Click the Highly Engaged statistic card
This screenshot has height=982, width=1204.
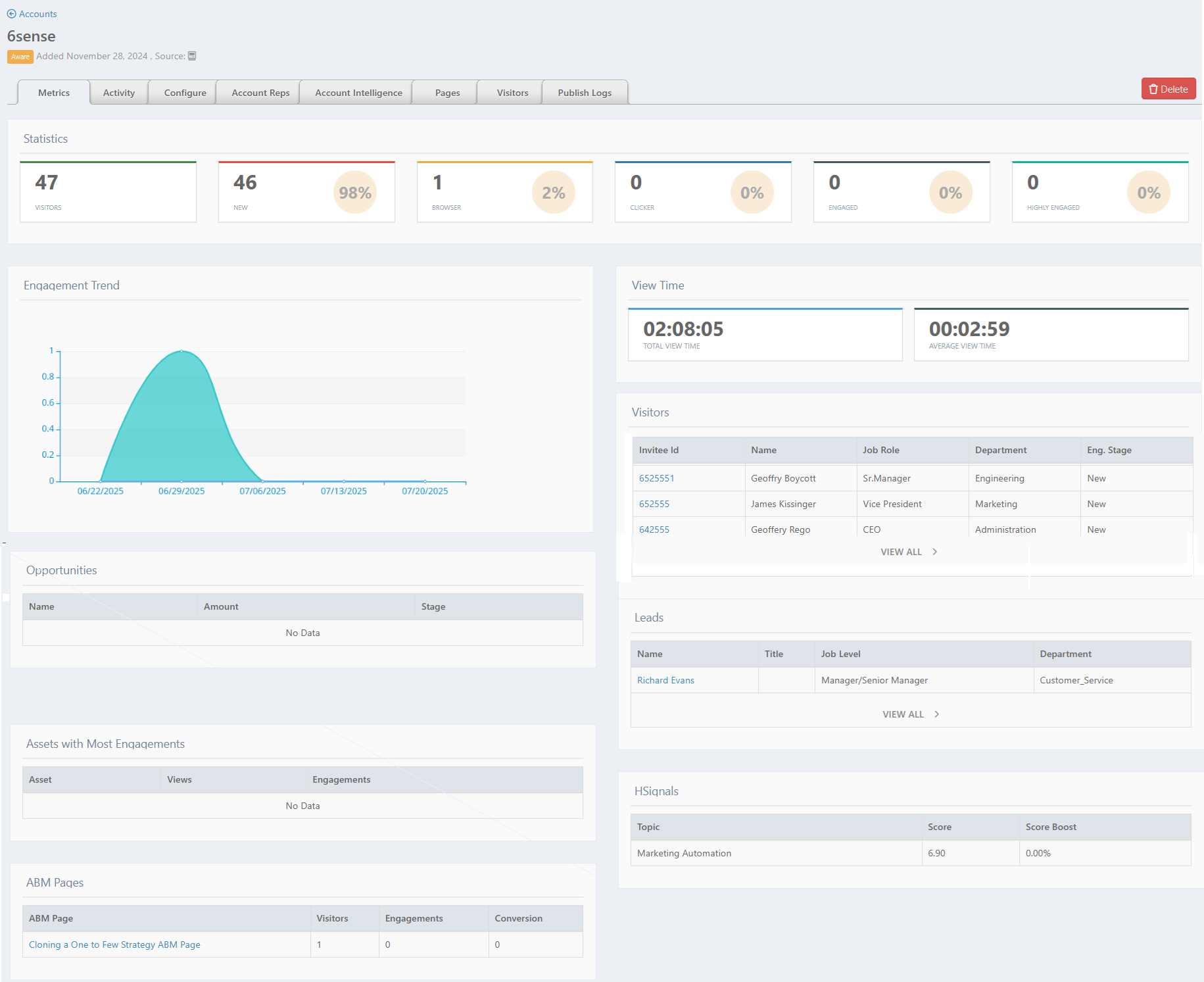[1100, 192]
